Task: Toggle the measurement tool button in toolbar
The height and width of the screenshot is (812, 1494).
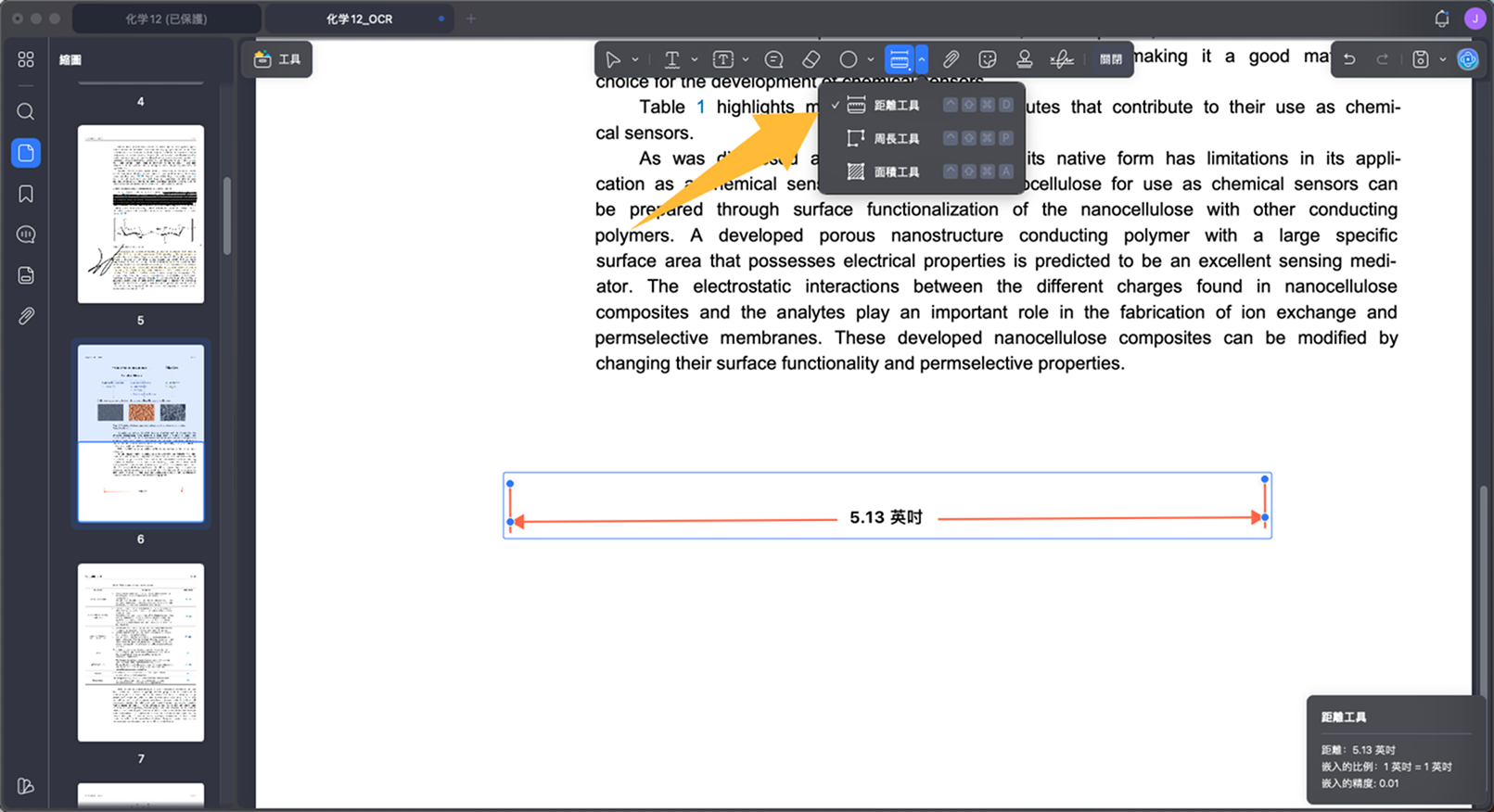Action: pyautogui.click(x=899, y=59)
